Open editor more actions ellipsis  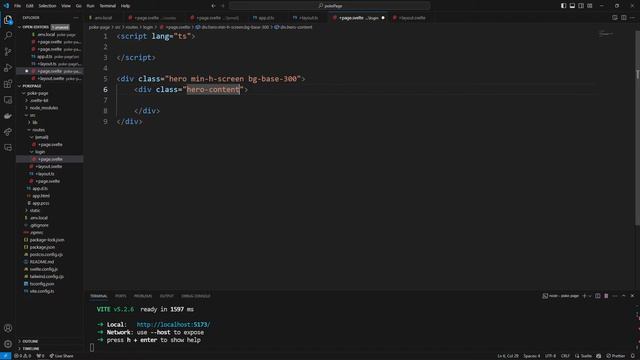[x=632, y=18]
